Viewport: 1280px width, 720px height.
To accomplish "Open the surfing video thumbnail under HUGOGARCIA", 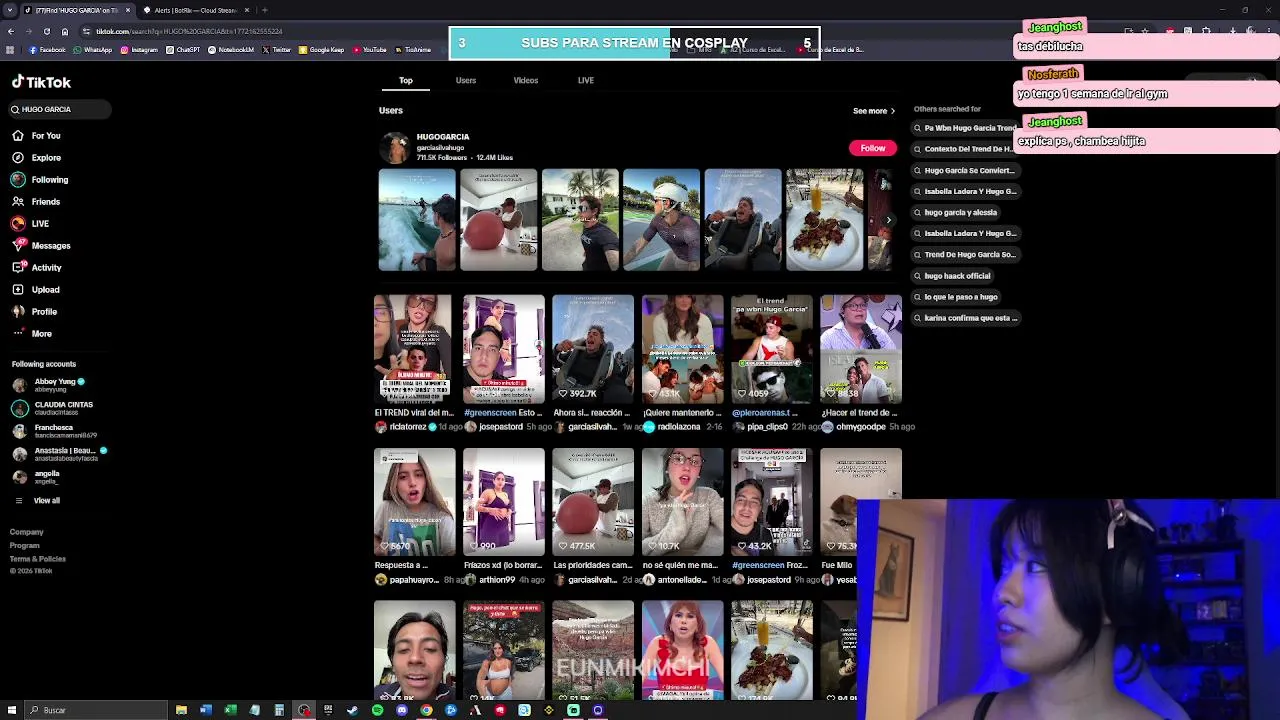I will point(417,220).
